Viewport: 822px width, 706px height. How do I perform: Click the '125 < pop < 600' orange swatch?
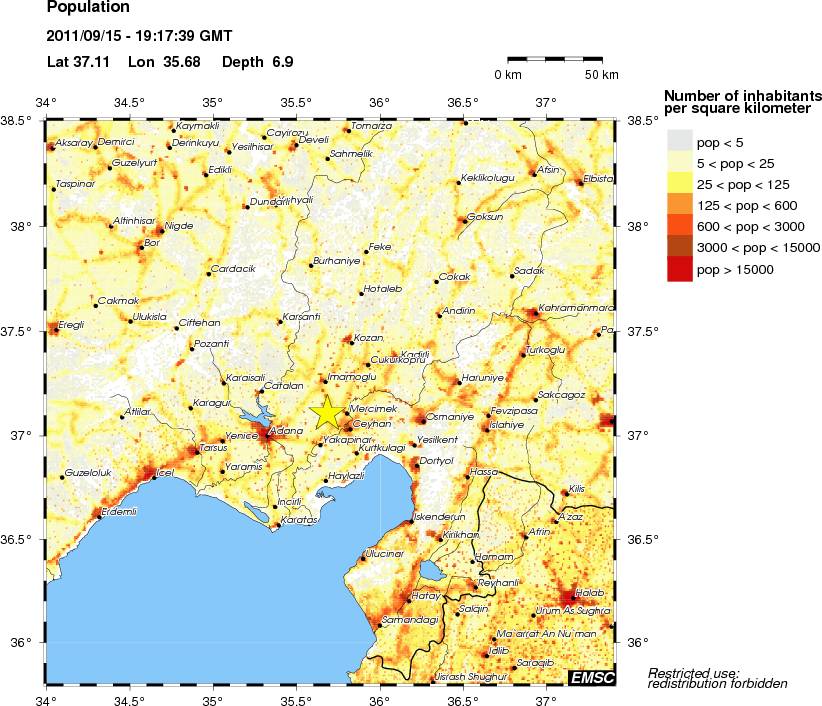click(680, 205)
